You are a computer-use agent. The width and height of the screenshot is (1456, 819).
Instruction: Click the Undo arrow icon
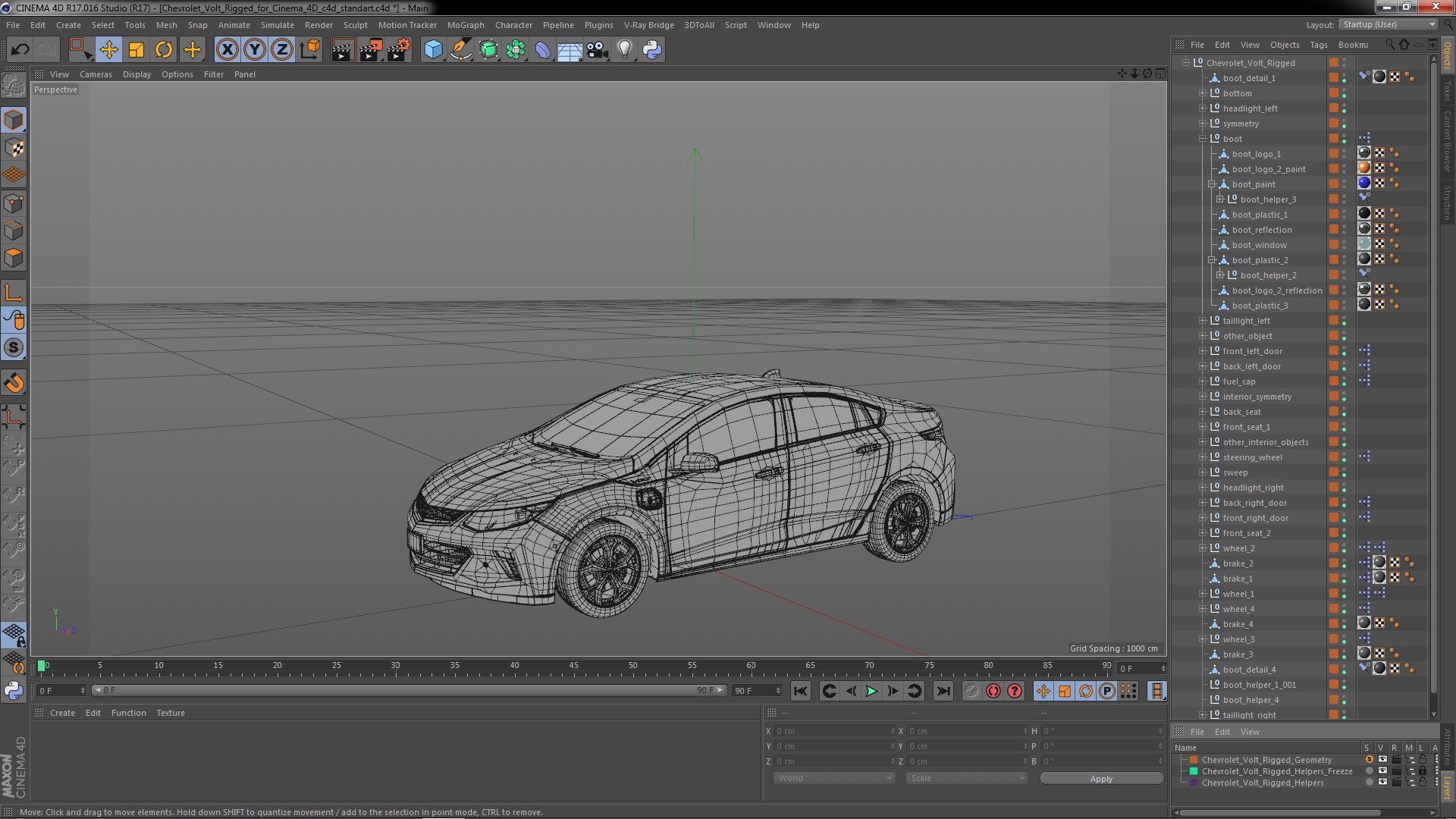pos(20,50)
